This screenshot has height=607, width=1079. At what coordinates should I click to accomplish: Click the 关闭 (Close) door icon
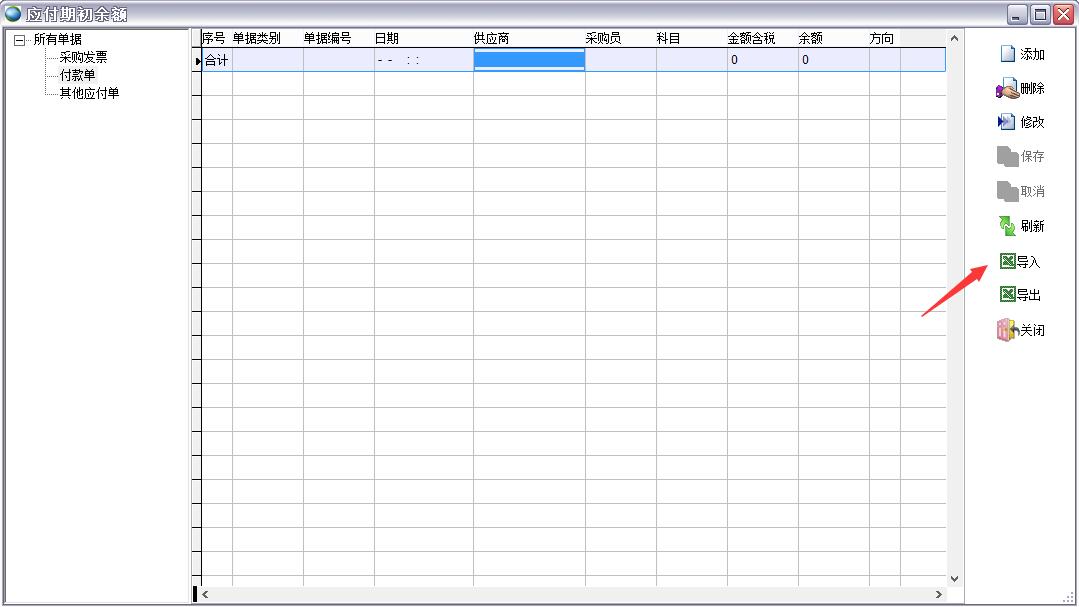pos(1006,330)
